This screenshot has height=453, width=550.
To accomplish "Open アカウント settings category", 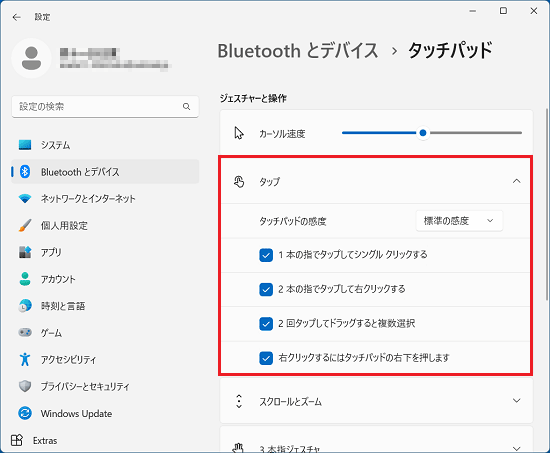I will tap(105, 279).
